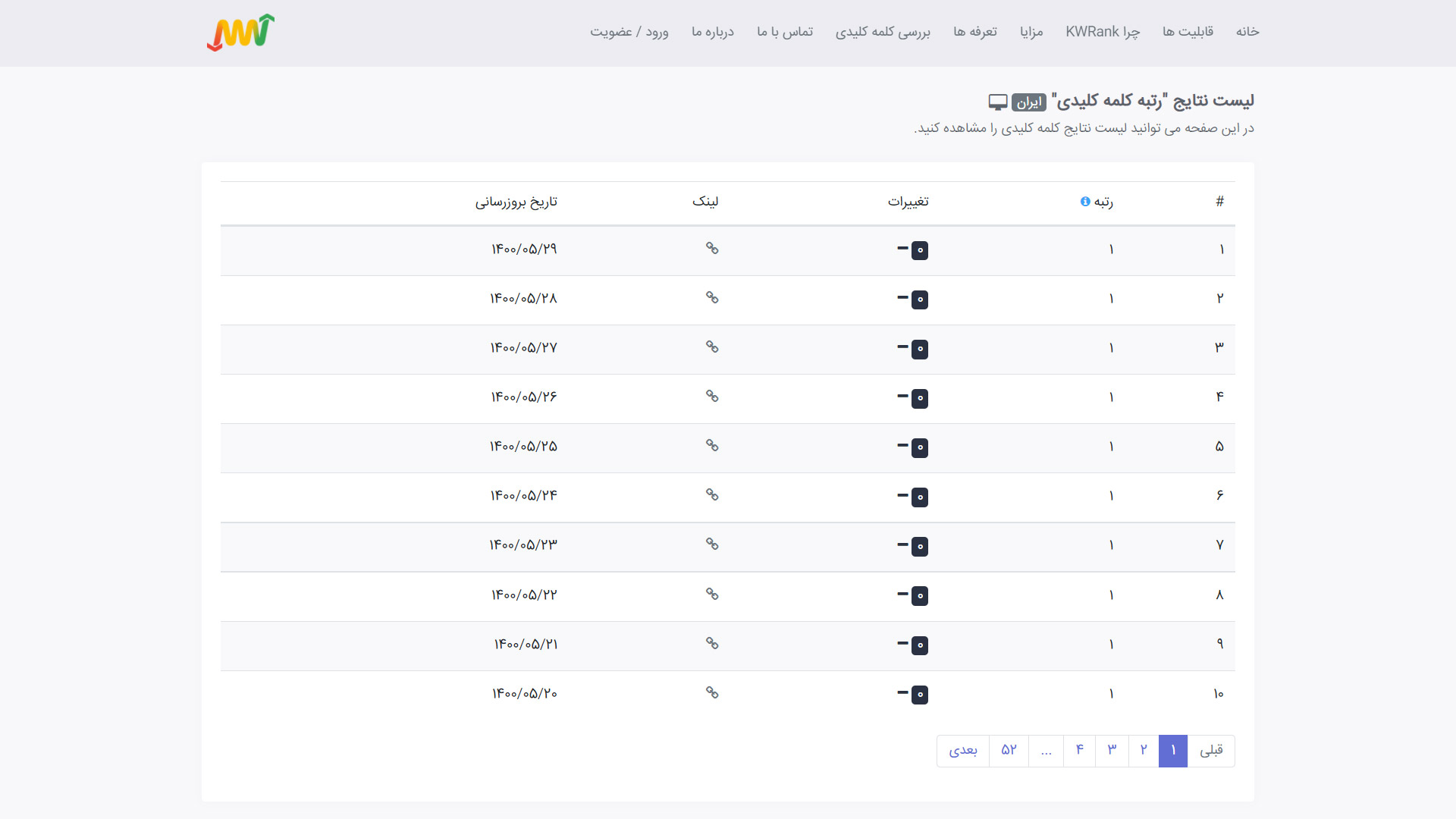This screenshot has width=1456, height=819.
Task: Open the link icon for date ۱۴۰۰/۰۵/۲۸
Action: click(x=712, y=297)
